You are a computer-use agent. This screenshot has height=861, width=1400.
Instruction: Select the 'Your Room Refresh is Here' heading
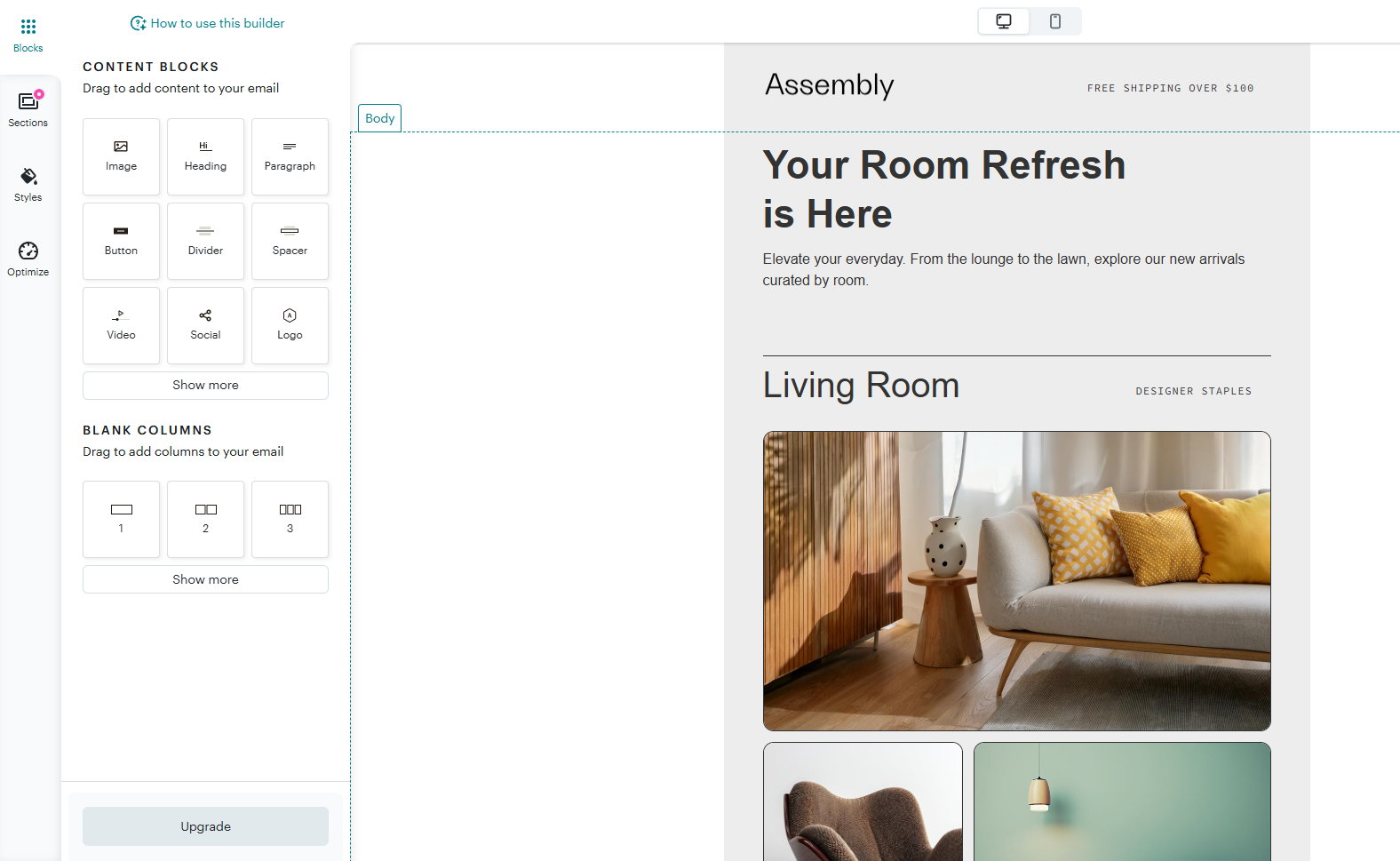click(944, 189)
